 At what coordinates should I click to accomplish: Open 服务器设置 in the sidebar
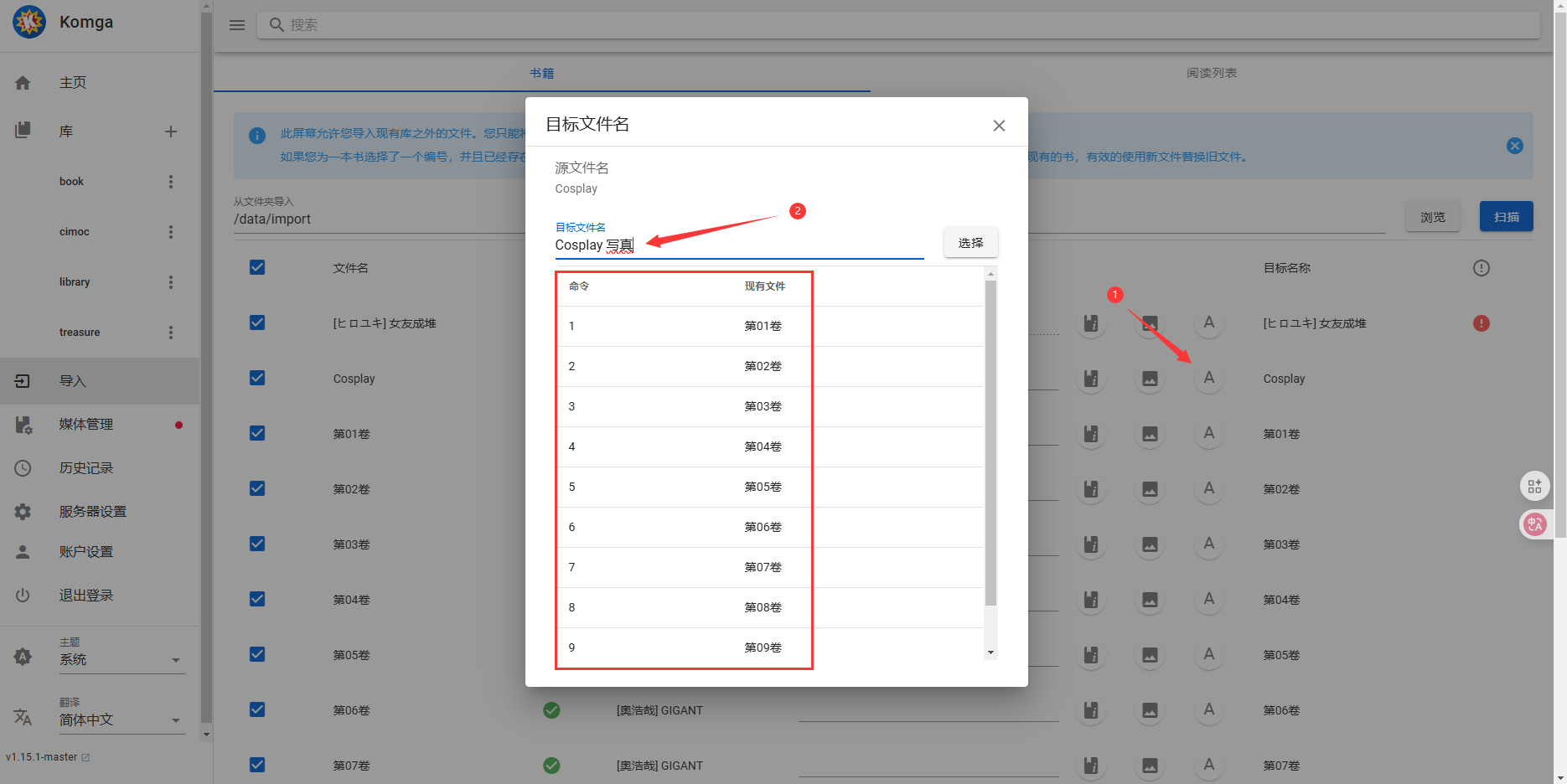click(x=92, y=511)
